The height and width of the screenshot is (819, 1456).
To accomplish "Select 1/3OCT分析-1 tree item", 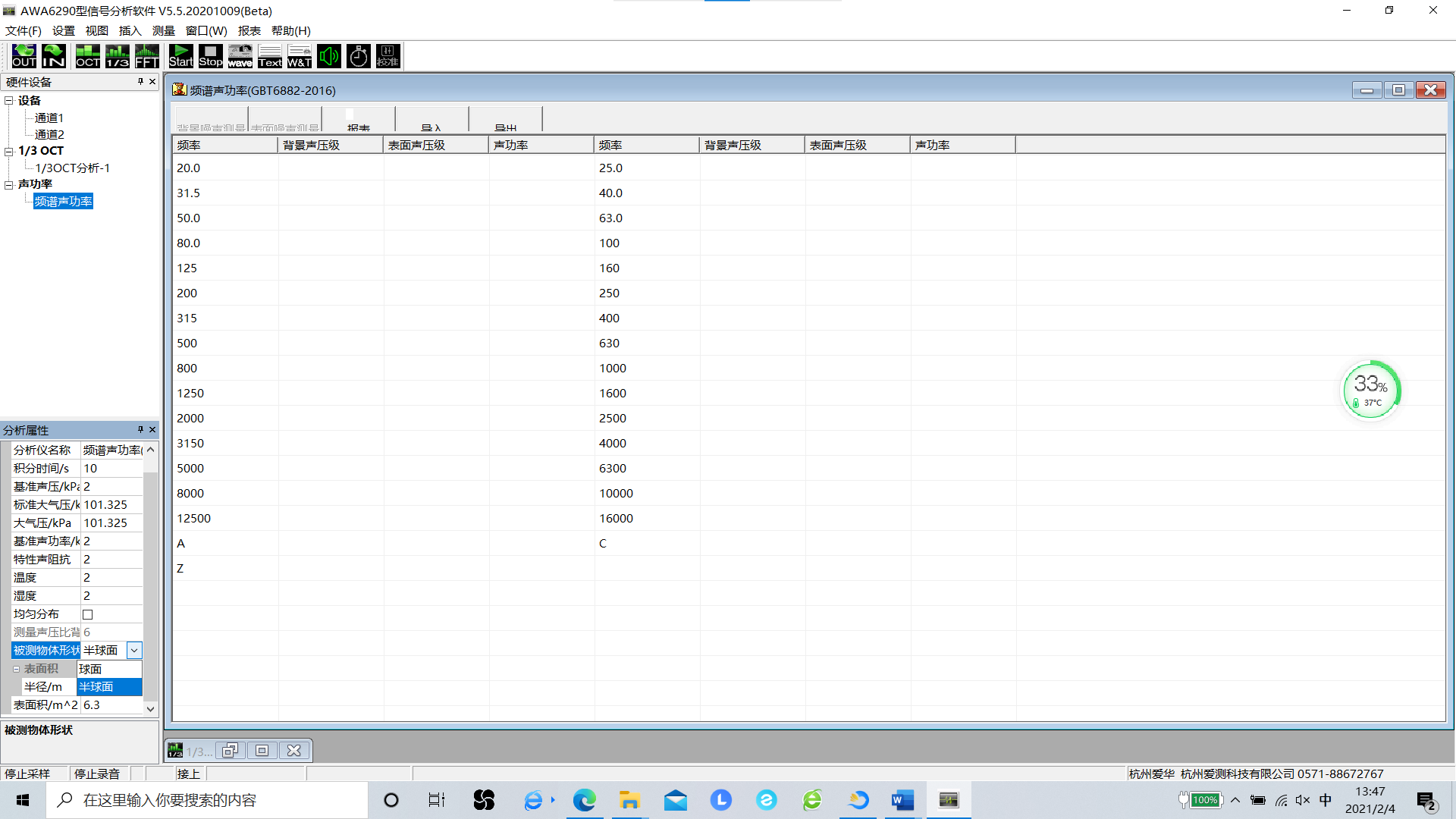I will tap(72, 168).
